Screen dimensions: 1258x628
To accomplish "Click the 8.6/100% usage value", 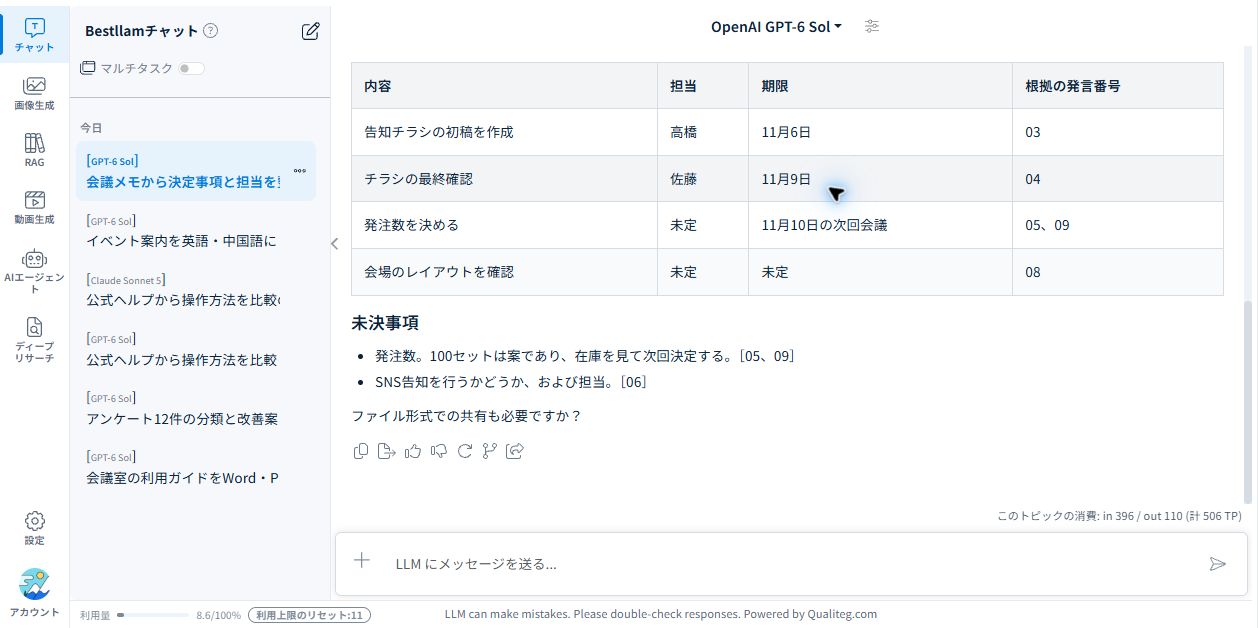I will point(218,615).
